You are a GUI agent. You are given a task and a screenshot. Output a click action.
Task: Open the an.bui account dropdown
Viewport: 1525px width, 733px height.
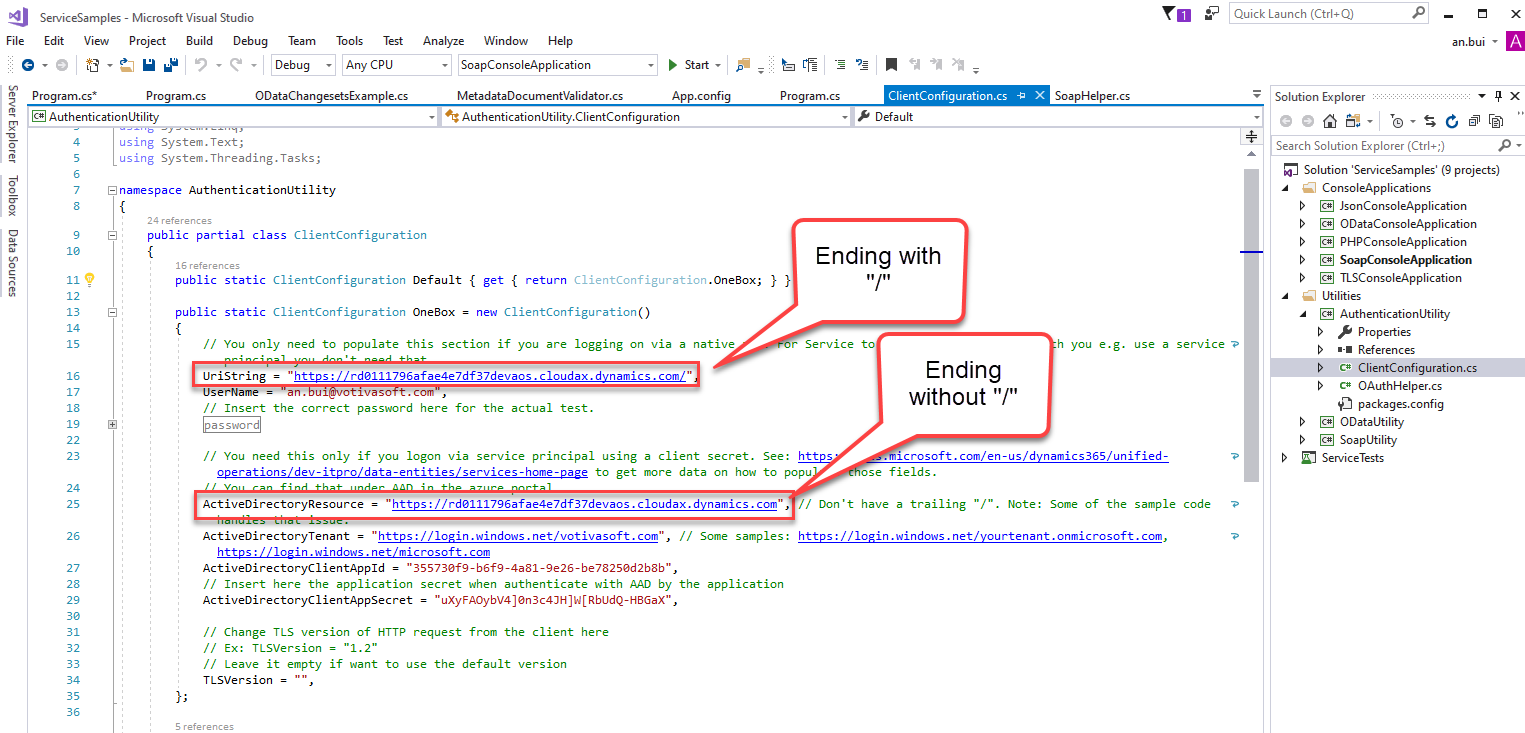pyautogui.click(x=1475, y=41)
